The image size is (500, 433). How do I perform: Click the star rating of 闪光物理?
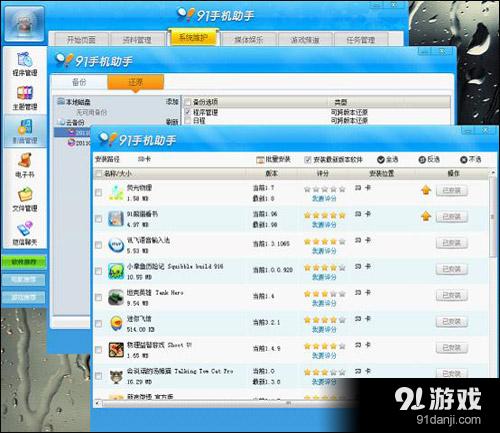click(x=325, y=189)
